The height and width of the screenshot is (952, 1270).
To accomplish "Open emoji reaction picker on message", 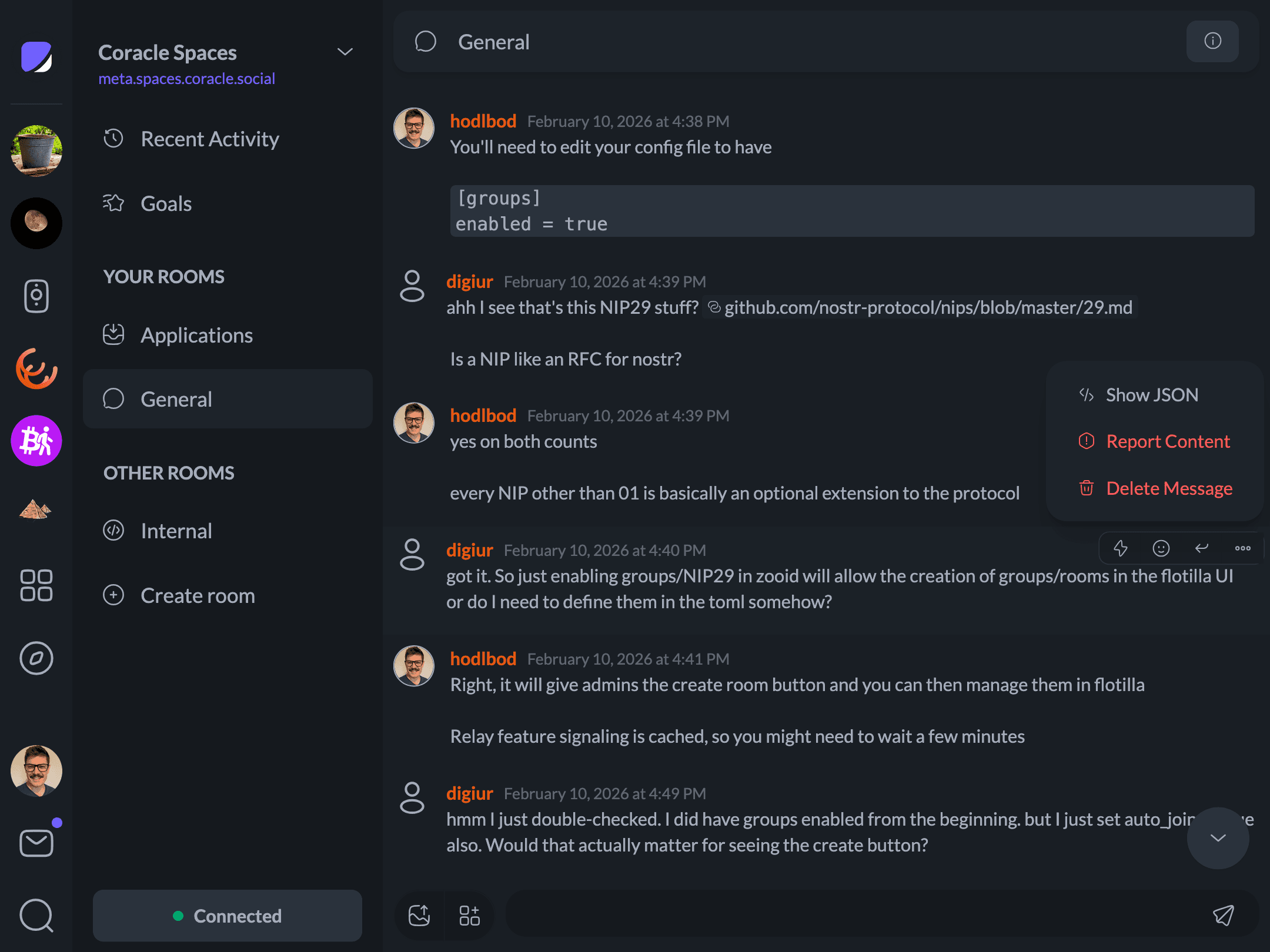I will pyautogui.click(x=1161, y=548).
